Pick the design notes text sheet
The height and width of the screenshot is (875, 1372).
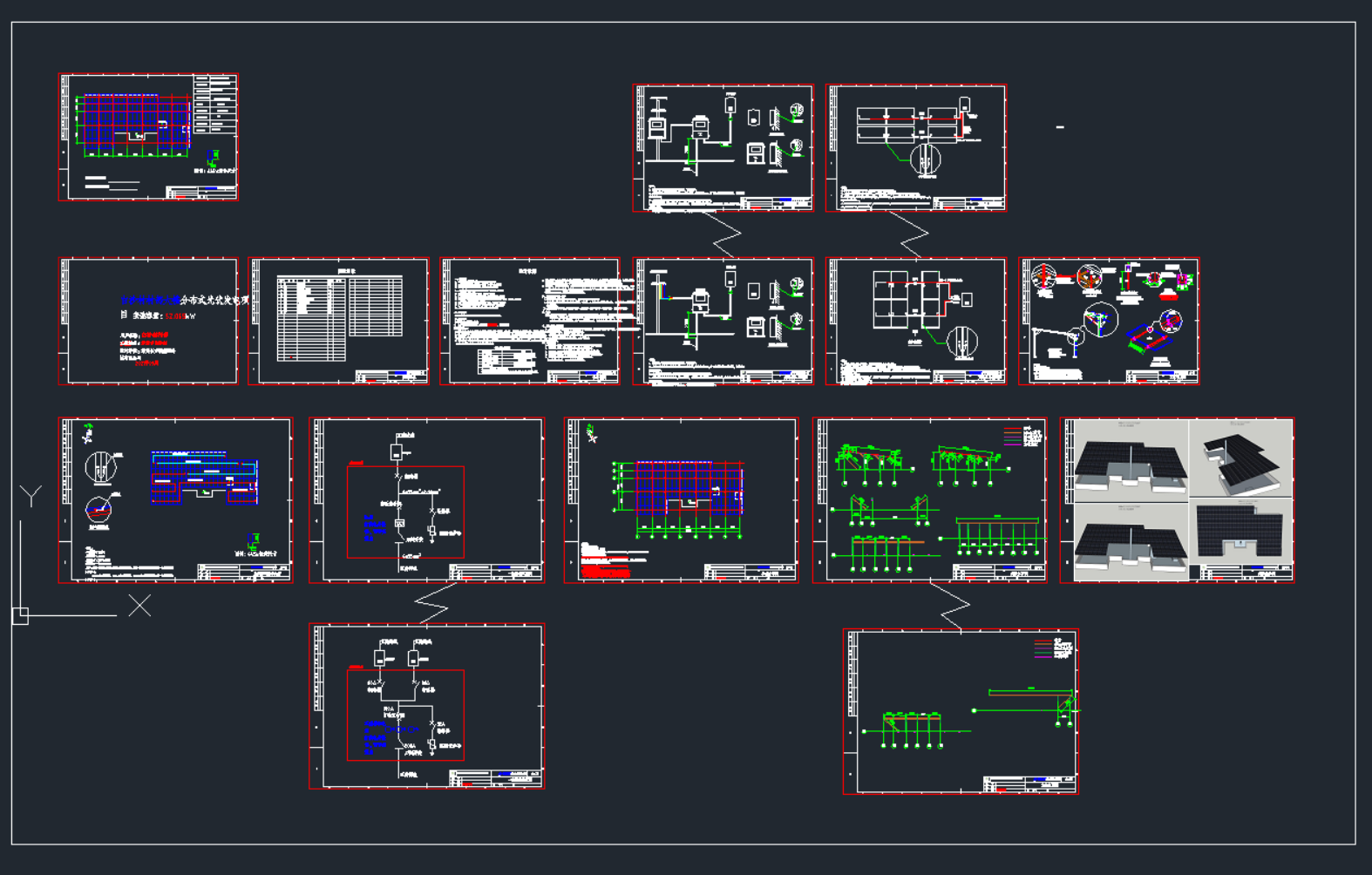[530, 321]
